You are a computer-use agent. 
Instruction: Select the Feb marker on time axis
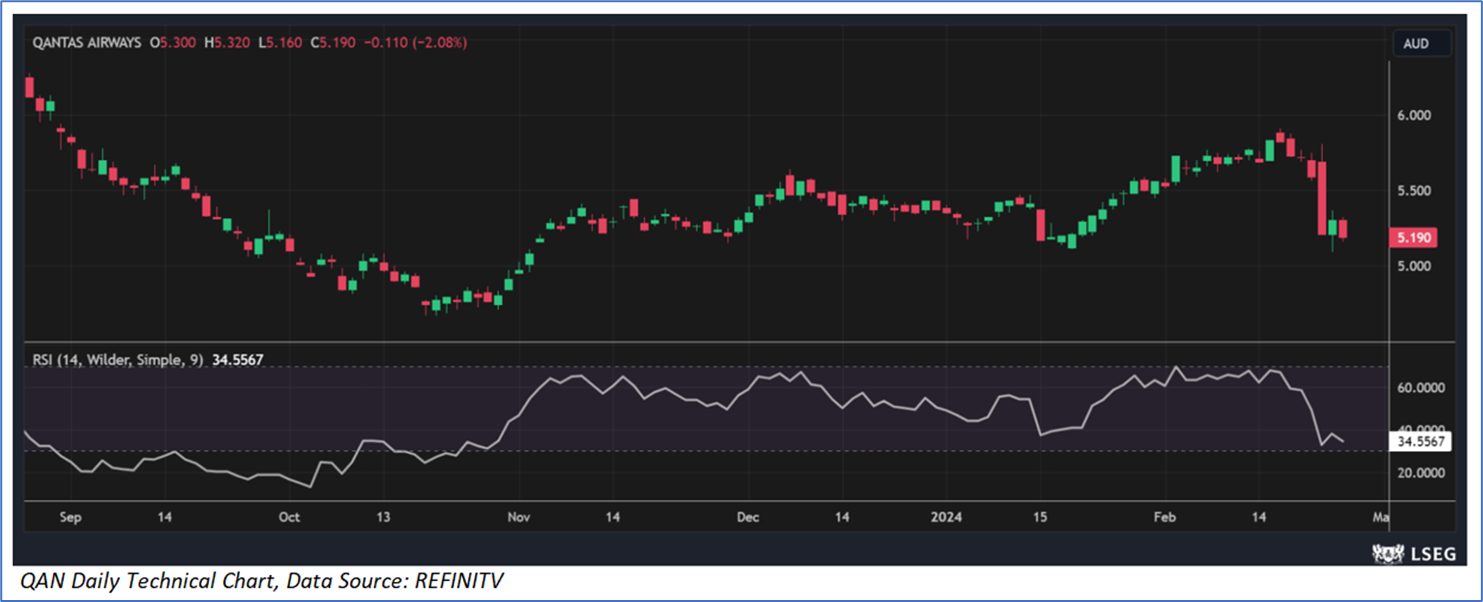pos(1165,517)
